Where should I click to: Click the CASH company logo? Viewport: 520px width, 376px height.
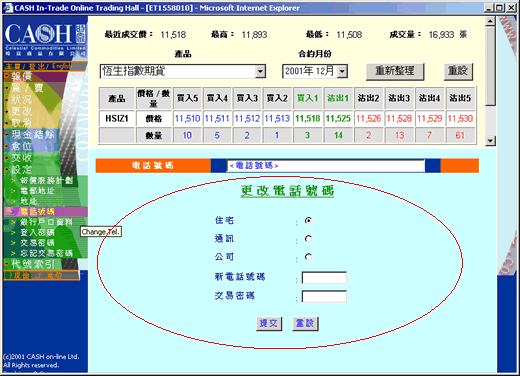45,39
